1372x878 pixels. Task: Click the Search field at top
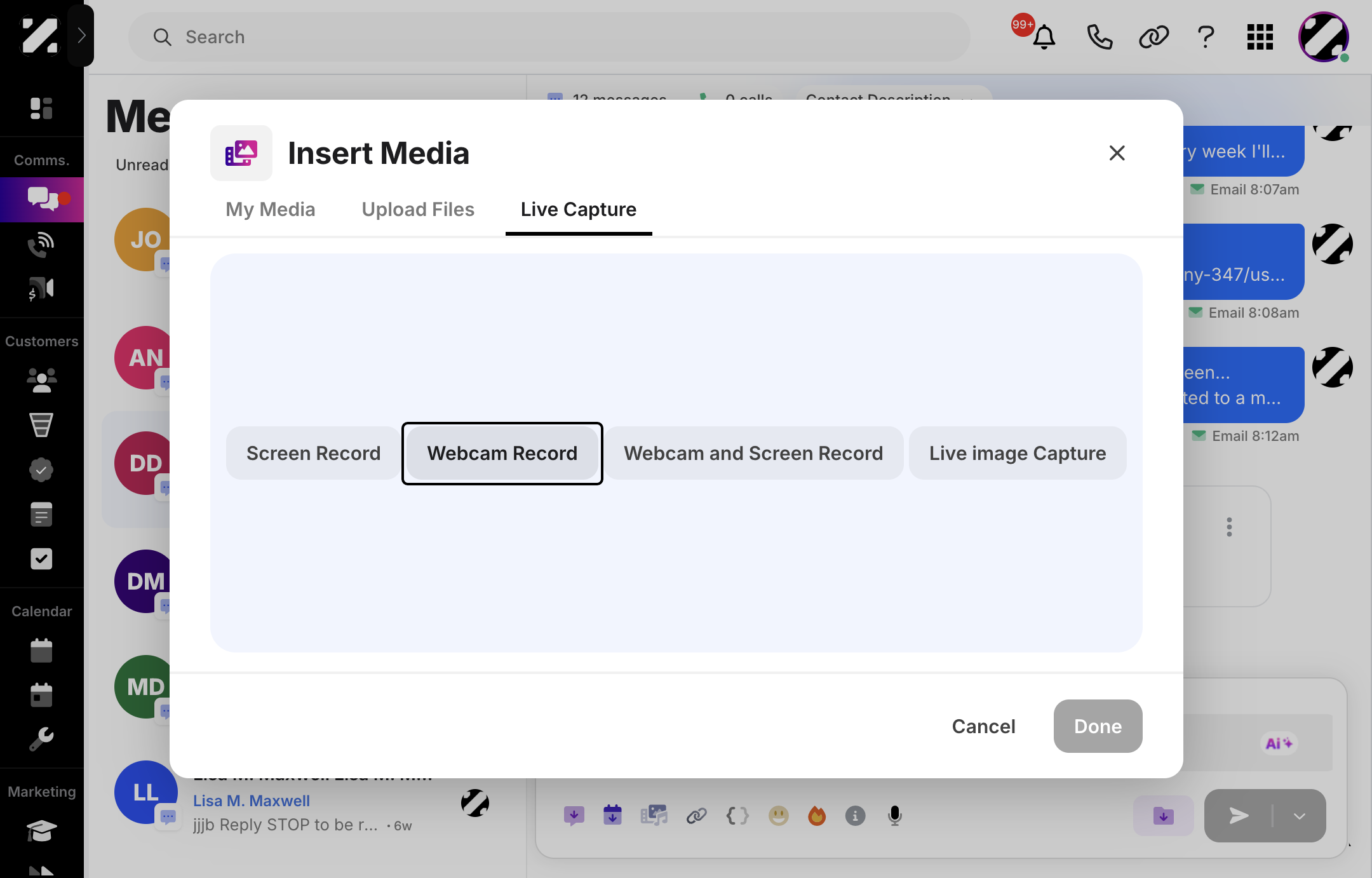549,37
